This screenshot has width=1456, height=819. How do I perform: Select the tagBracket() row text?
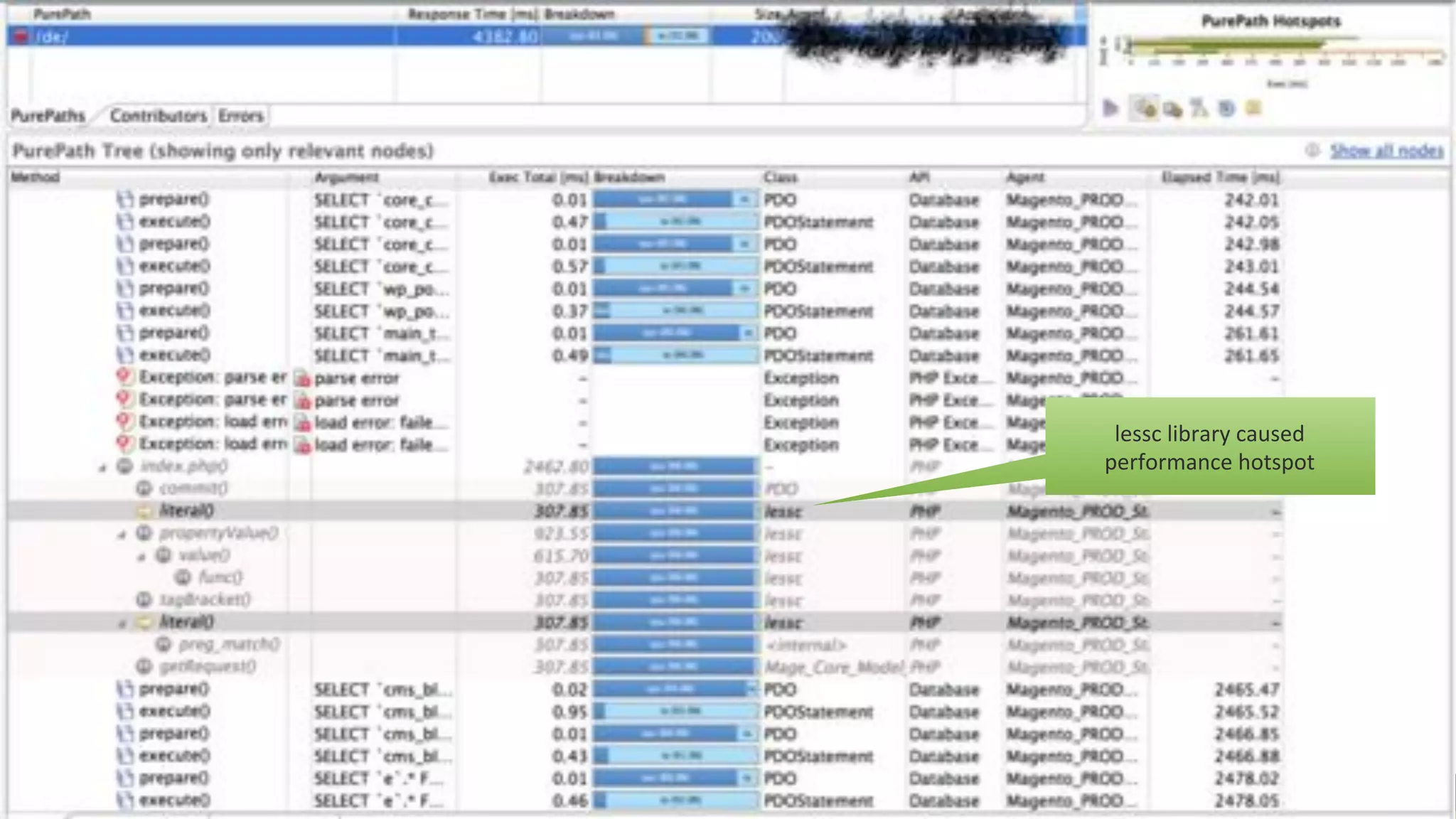(x=205, y=600)
